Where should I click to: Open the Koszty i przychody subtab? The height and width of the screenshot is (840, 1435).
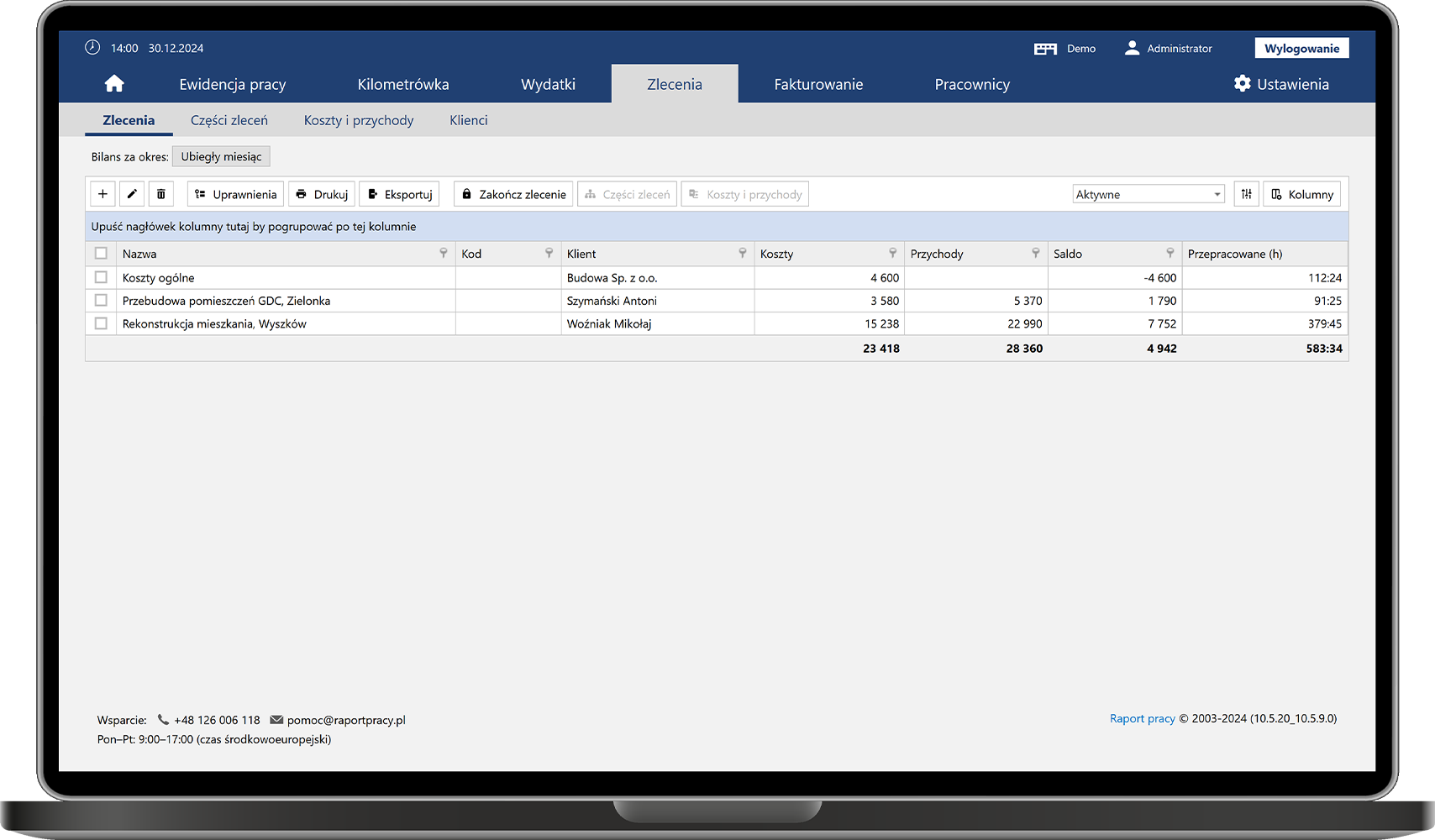pyautogui.click(x=359, y=120)
